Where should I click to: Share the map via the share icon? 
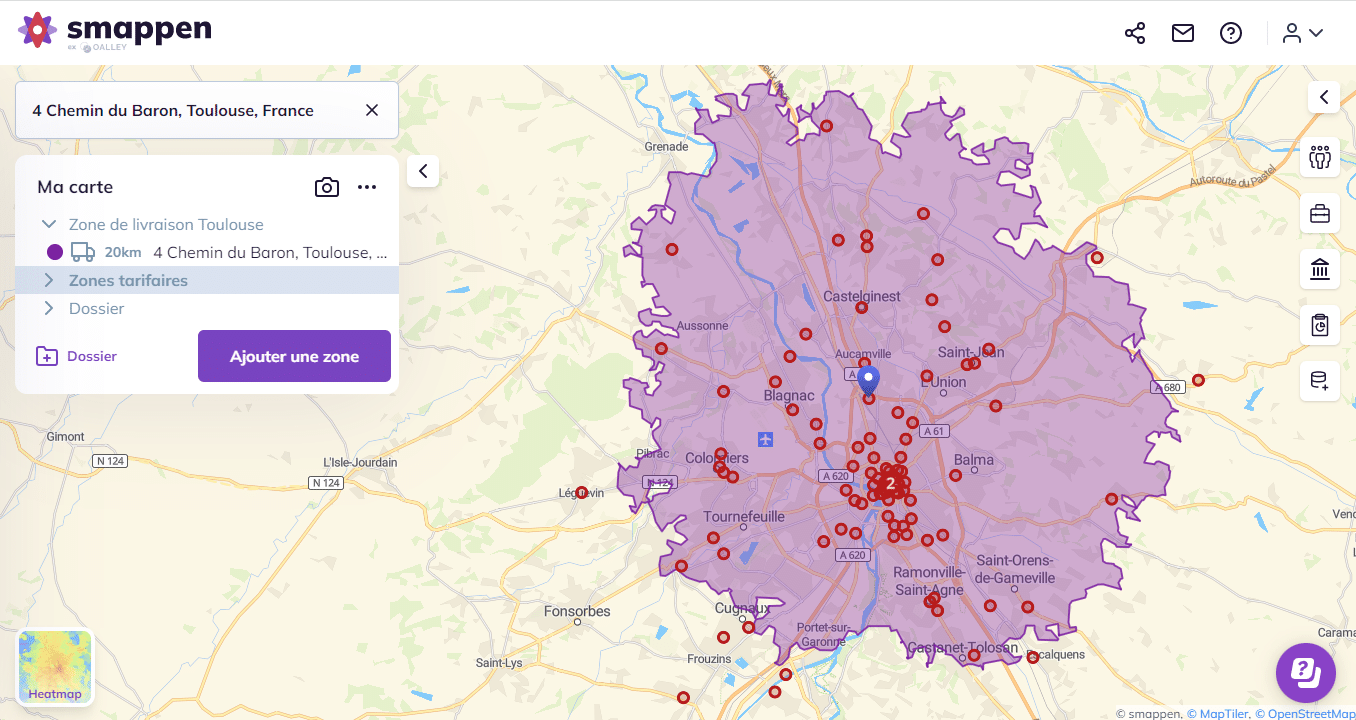(x=1134, y=33)
